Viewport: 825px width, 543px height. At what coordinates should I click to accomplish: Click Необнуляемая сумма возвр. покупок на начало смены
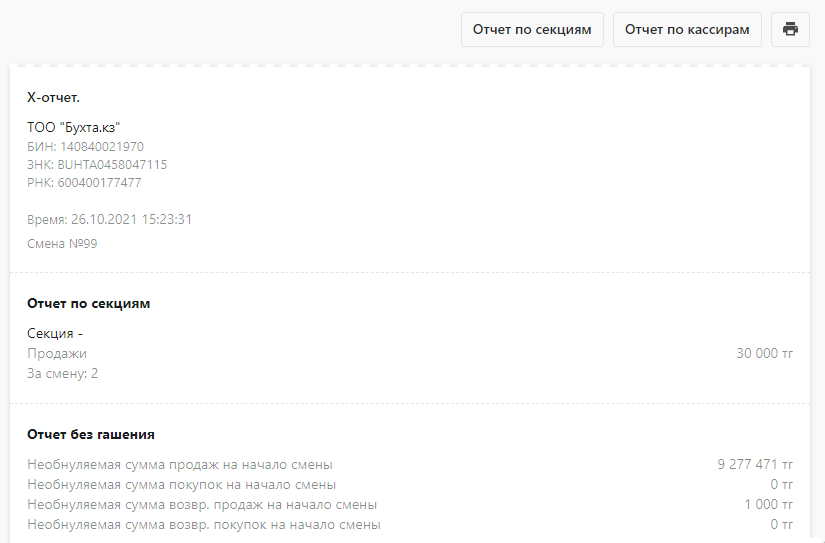[204, 525]
